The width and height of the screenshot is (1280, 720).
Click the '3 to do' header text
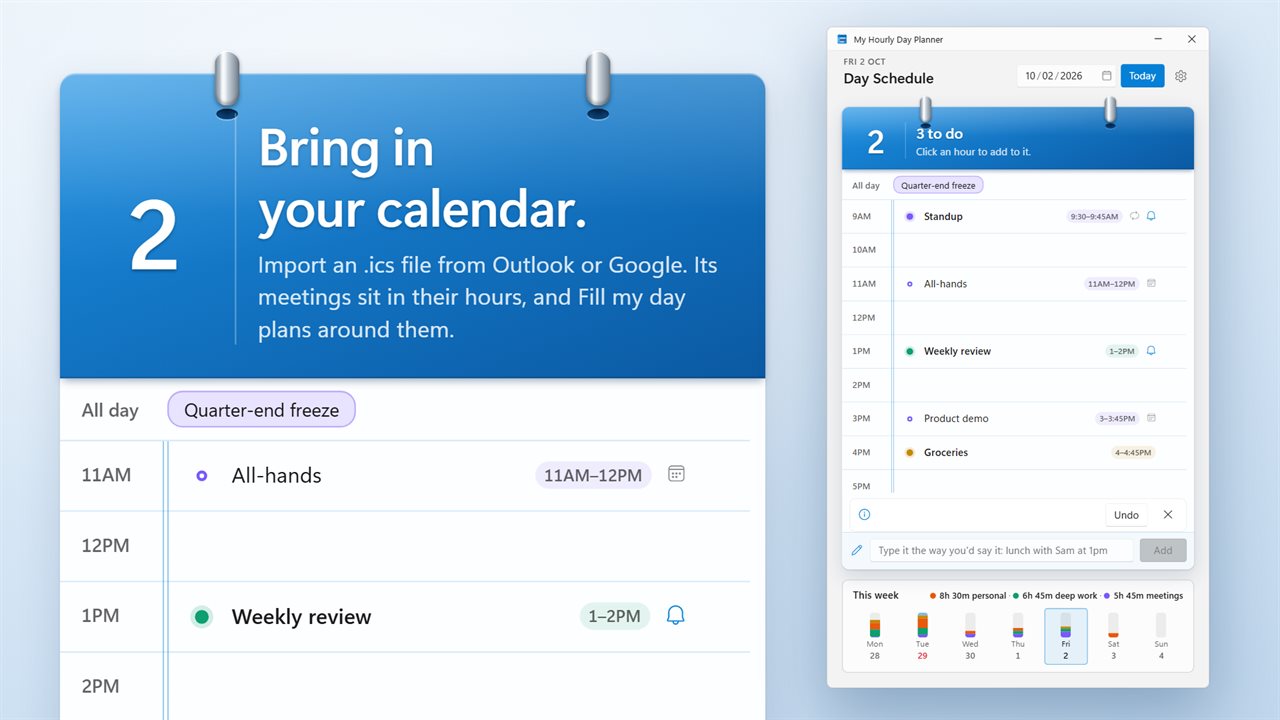[939, 133]
